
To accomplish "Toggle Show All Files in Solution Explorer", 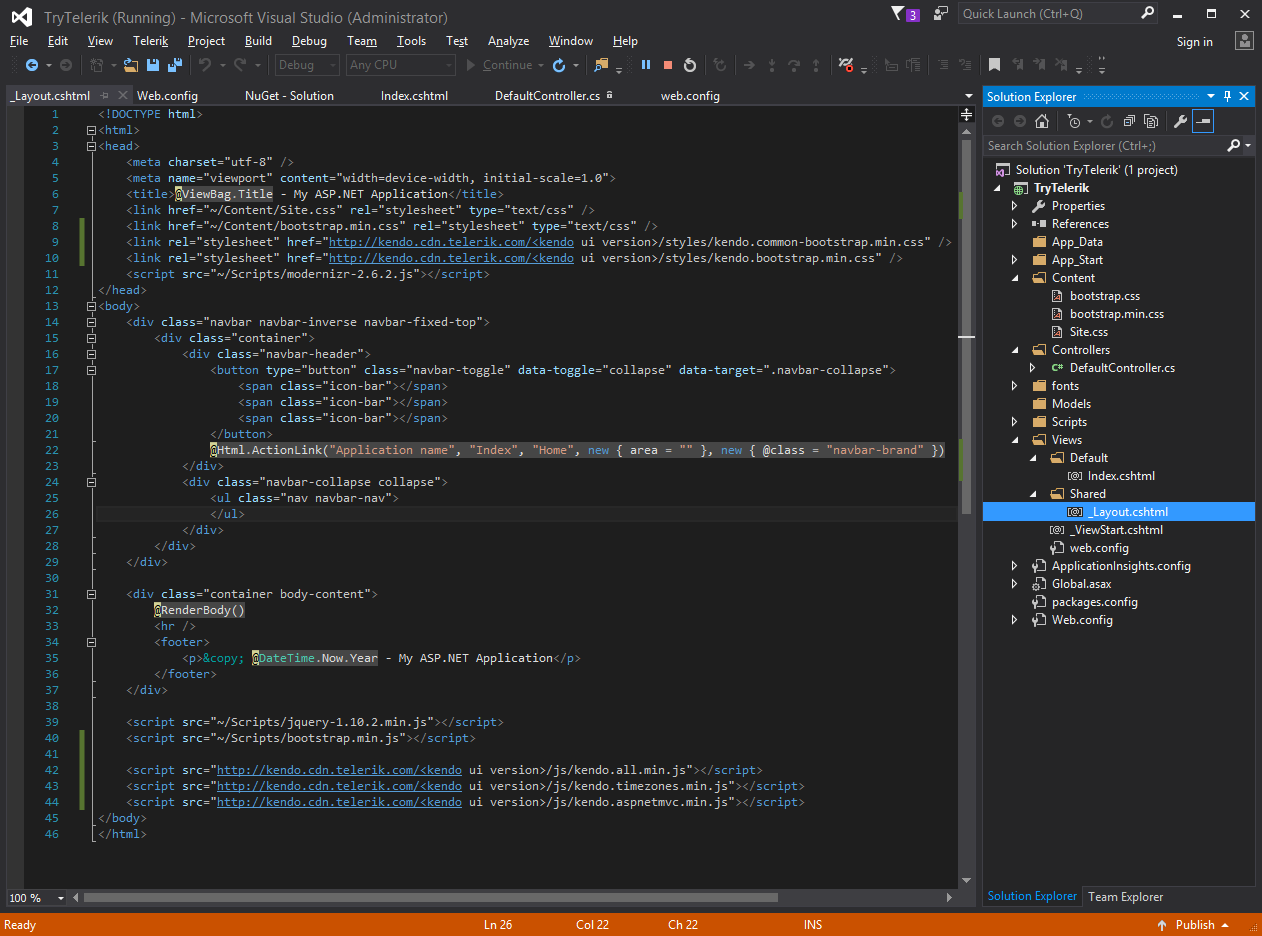I will pos(1151,121).
